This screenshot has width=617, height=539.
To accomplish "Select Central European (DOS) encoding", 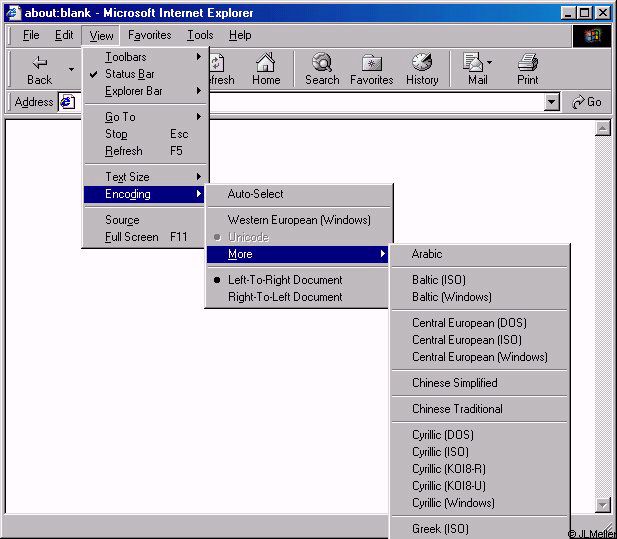I will tap(479, 323).
